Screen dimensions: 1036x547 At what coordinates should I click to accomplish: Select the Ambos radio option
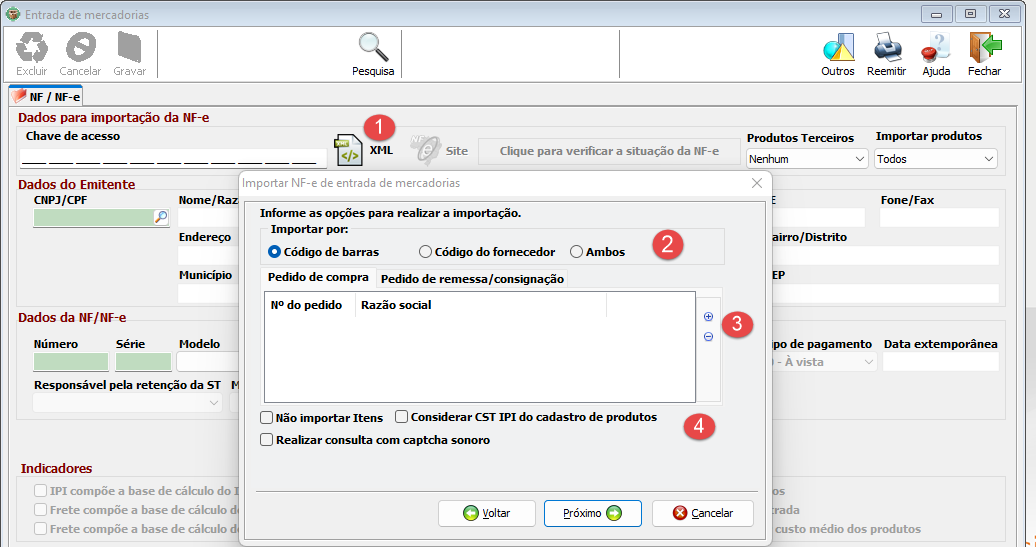(x=577, y=252)
